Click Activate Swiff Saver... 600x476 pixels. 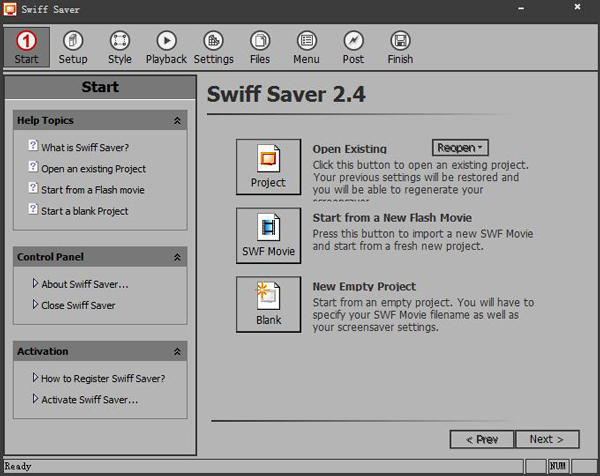click(x=90, y=399)
